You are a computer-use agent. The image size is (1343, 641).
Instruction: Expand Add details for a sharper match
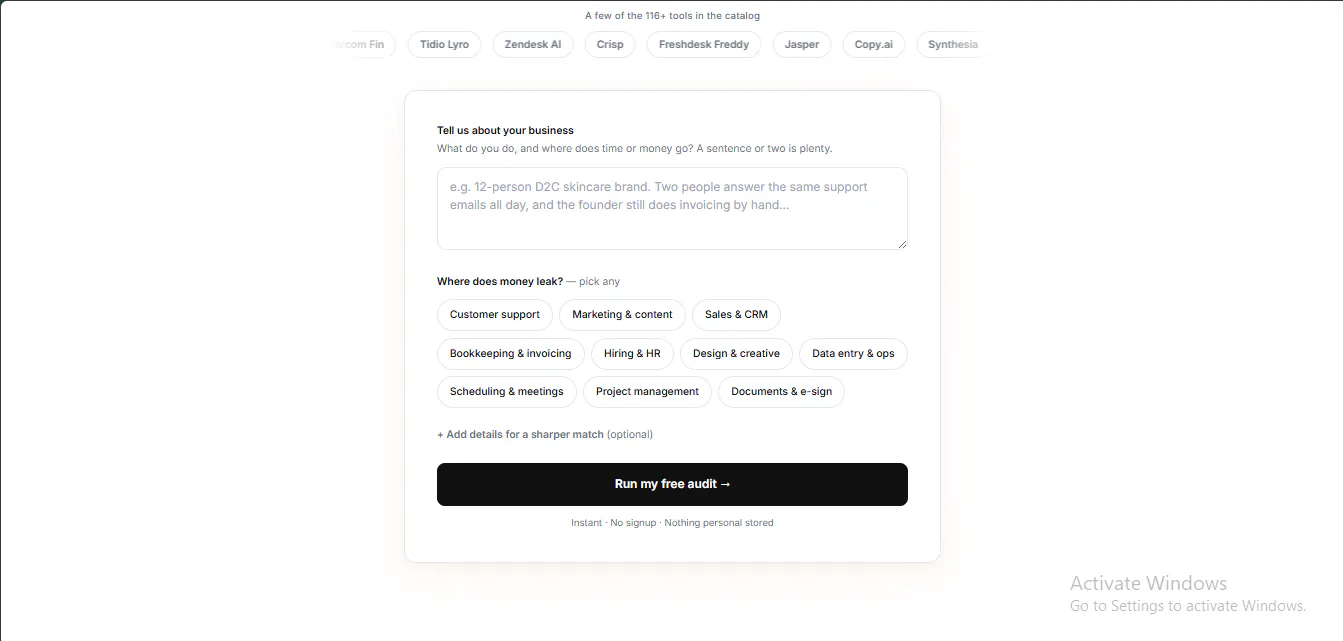545,435
